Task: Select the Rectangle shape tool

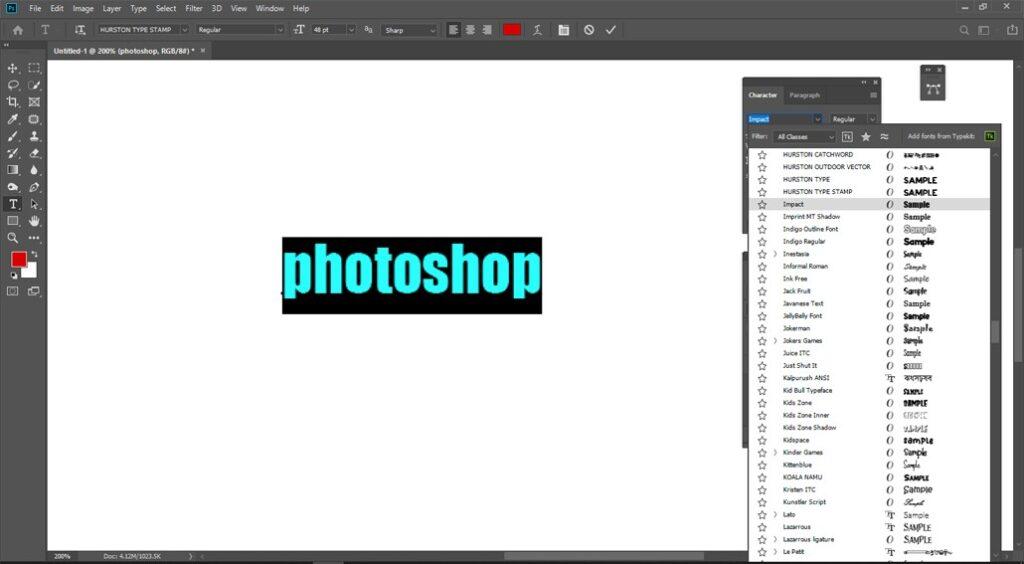Action: tap(12, 221)
